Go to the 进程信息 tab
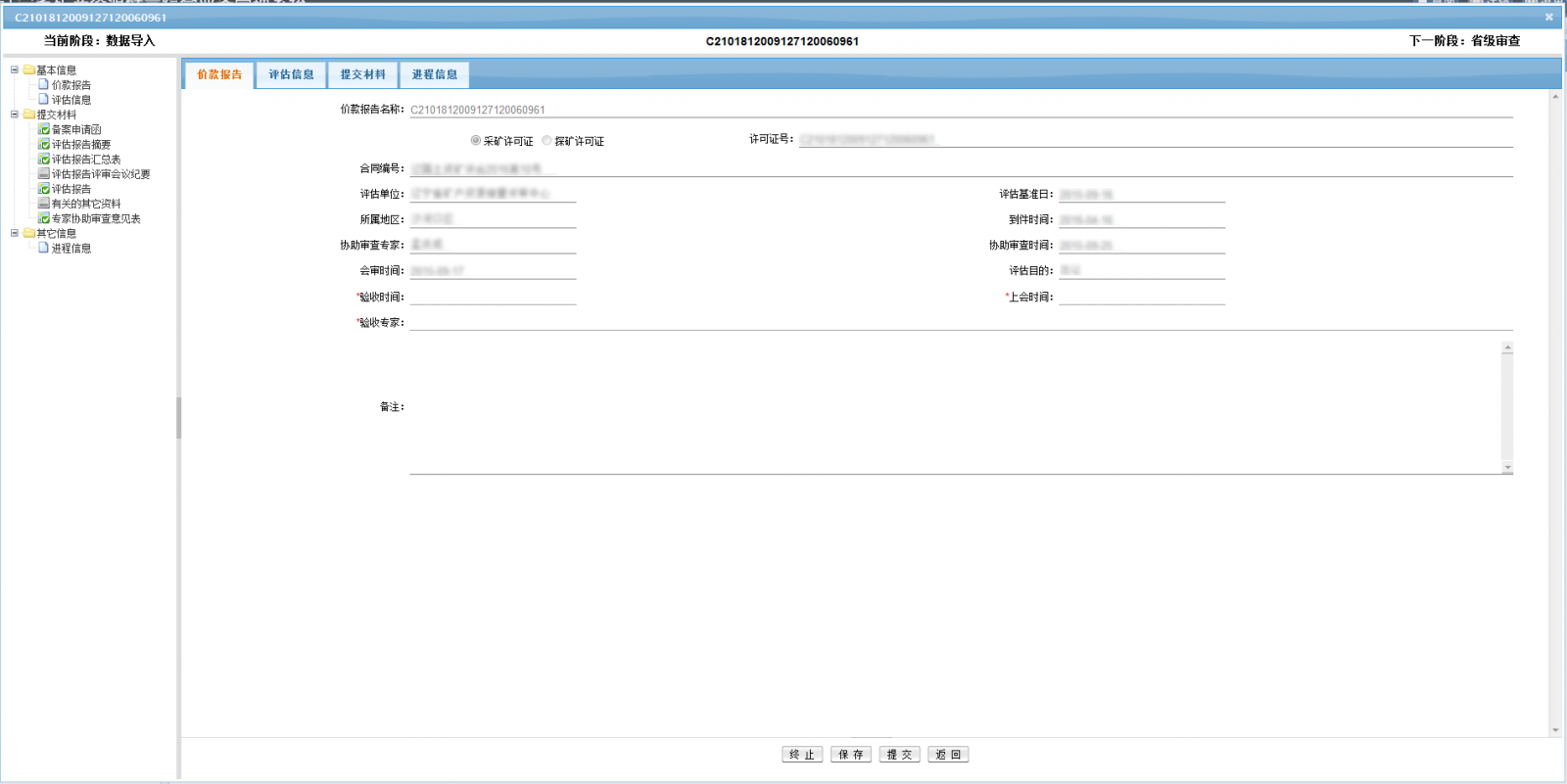Image resolution: width=1567 pixels, height=784 pixels. pyautogui.click(x=434, y=74)
